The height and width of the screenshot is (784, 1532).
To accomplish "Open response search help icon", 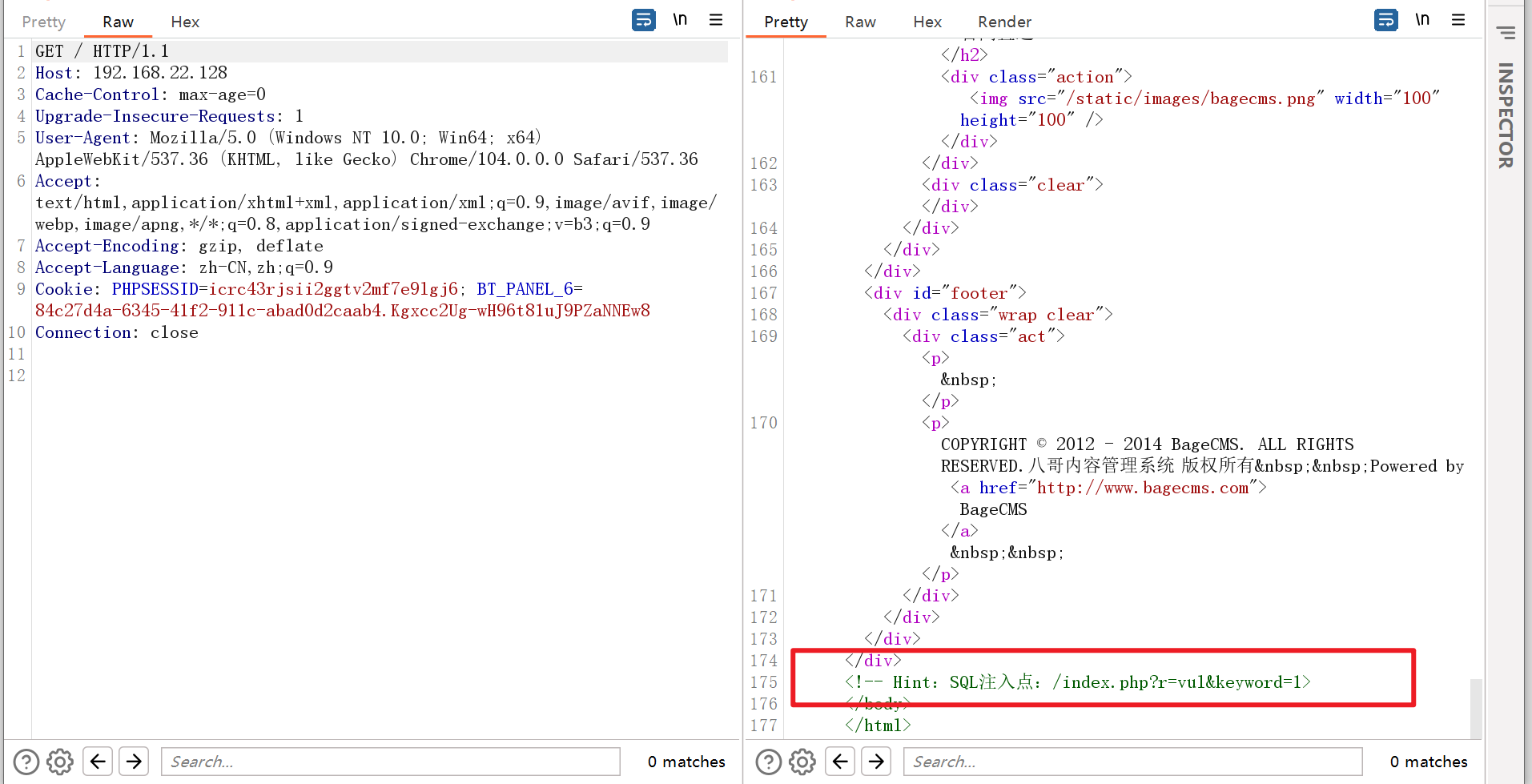I will click(x=769, y=762).
